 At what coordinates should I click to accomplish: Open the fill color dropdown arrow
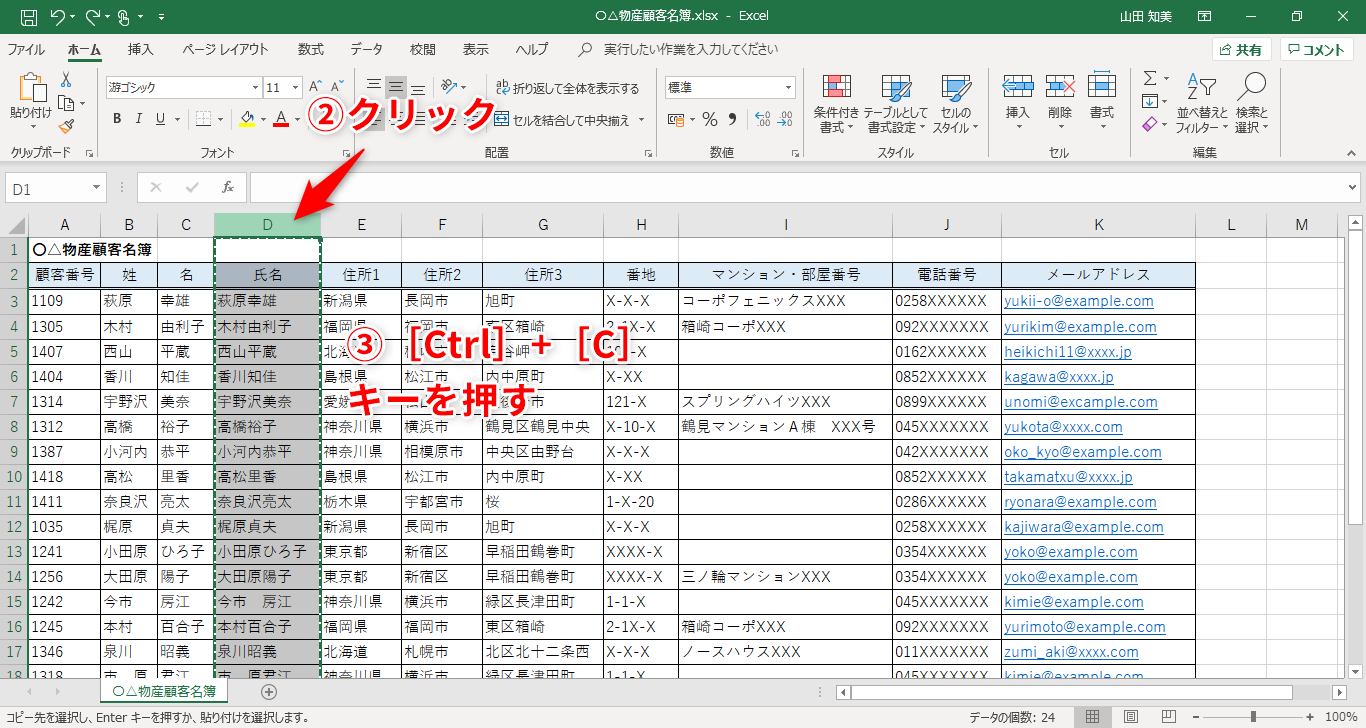pos(263,120)
